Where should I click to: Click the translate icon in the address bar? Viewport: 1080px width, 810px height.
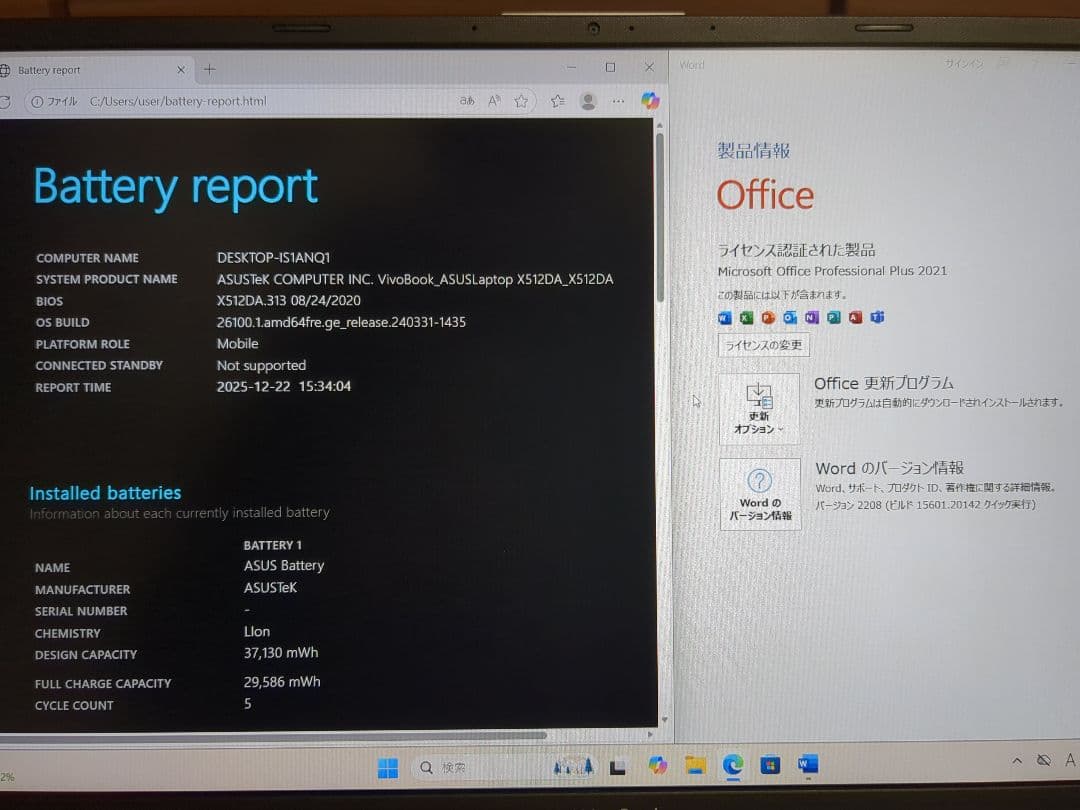(466, 100)
